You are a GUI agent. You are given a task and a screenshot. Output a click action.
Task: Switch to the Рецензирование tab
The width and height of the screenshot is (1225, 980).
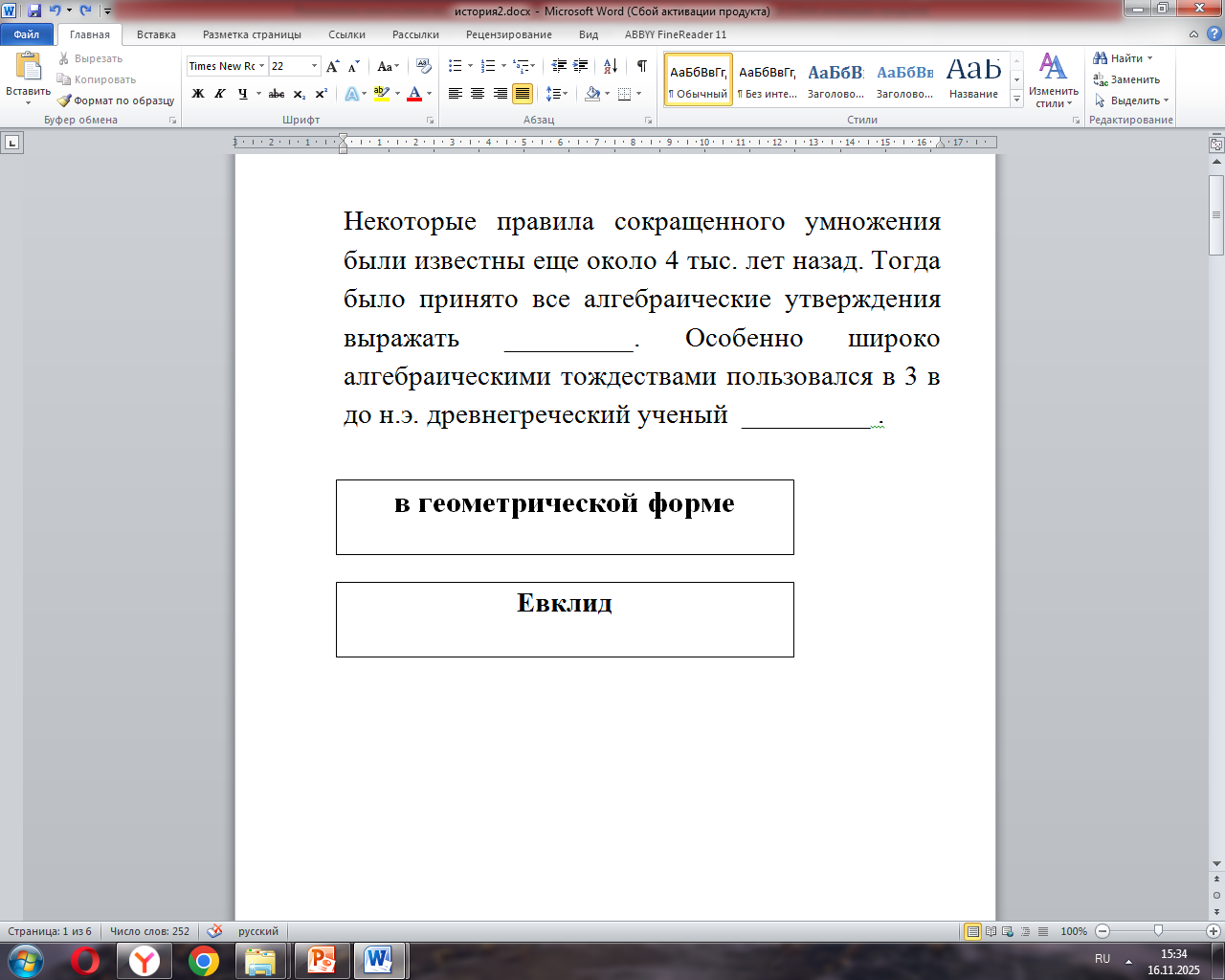pyautogui.click(x=508, y=34)
